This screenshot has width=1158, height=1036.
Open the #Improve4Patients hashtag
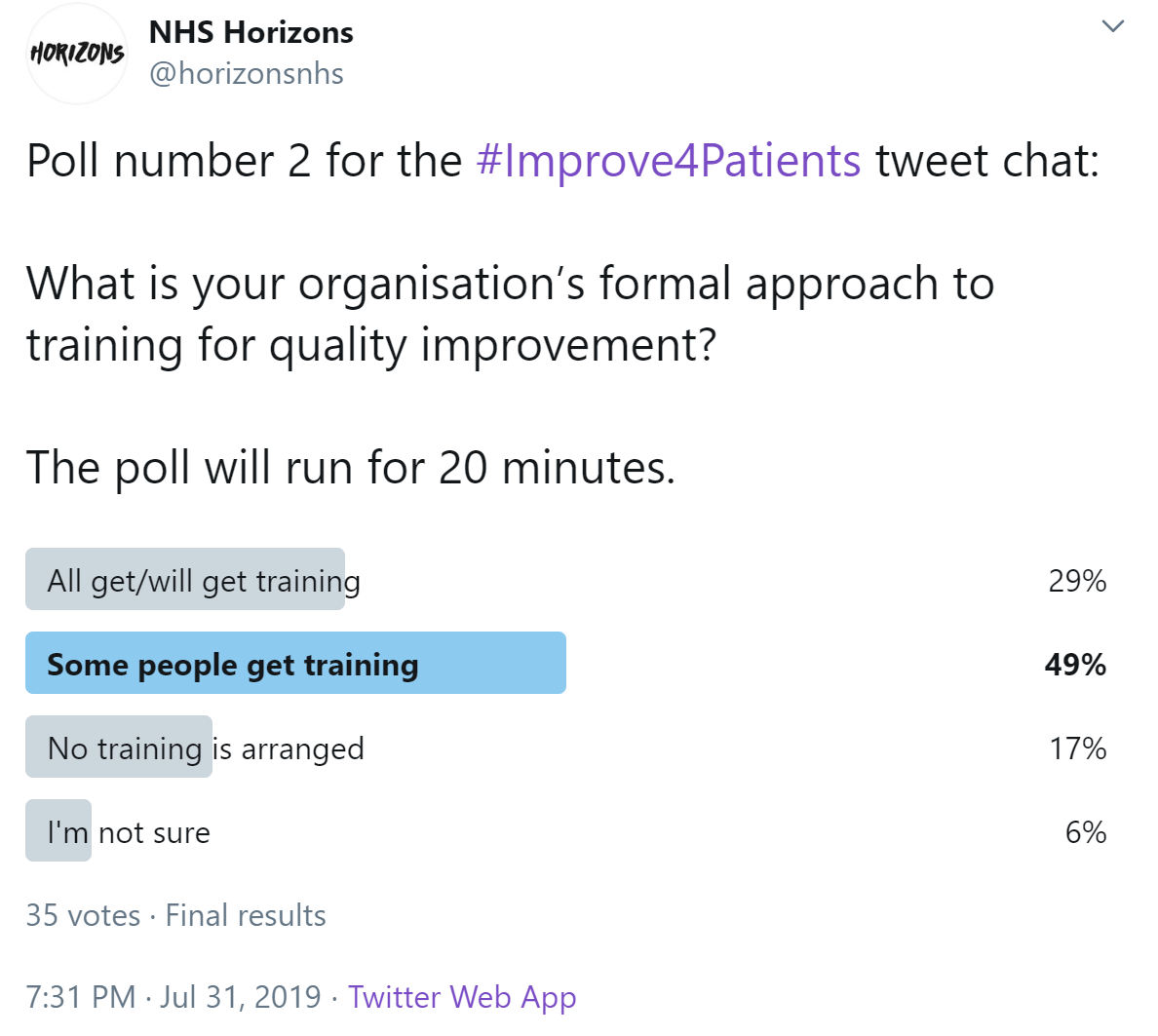click(x=669, y=161)
